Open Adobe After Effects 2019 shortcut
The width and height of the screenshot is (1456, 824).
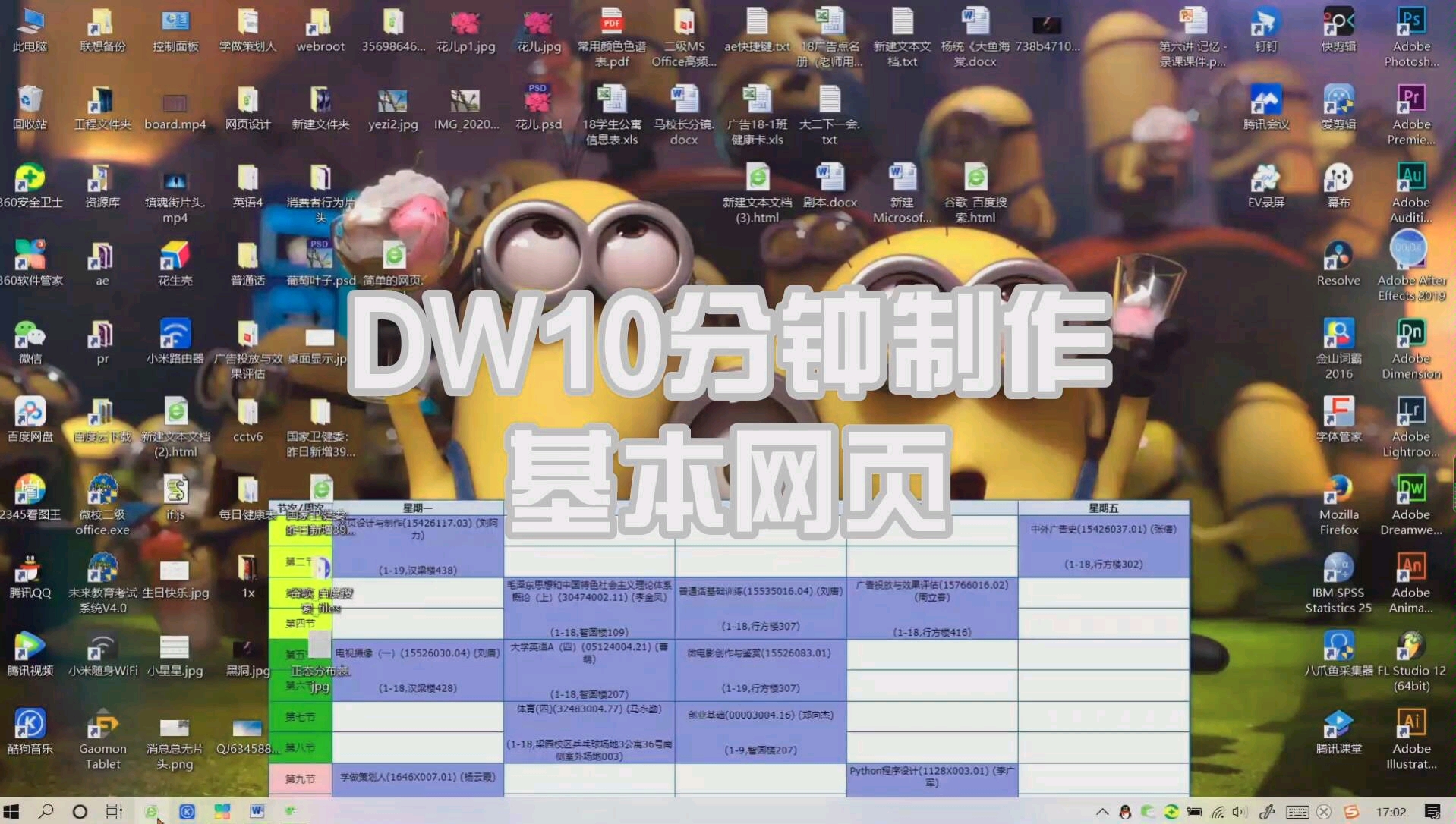click(x=1411, y=267)
